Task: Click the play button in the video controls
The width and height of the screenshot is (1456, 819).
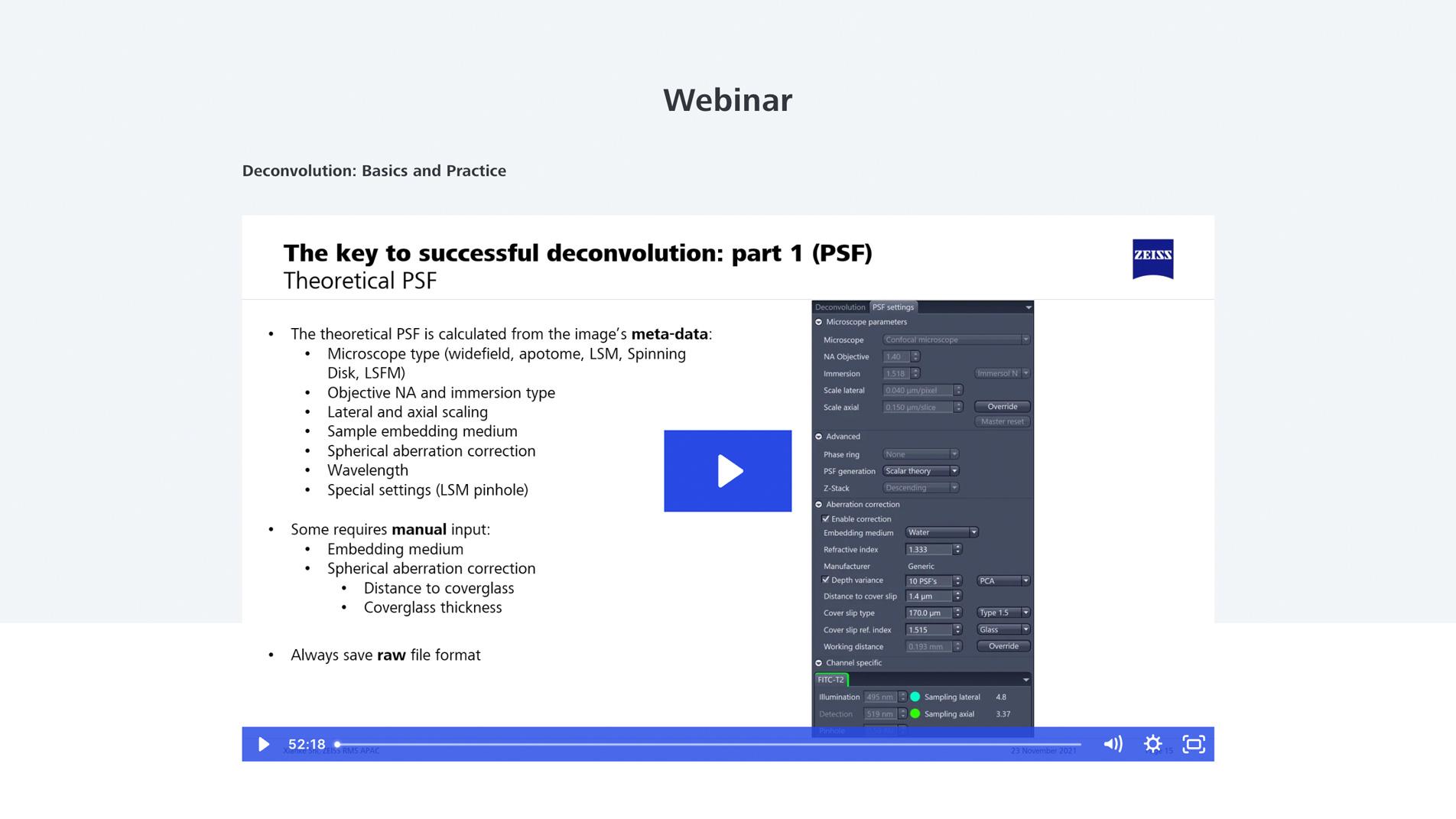Action: tap(264, 744)
